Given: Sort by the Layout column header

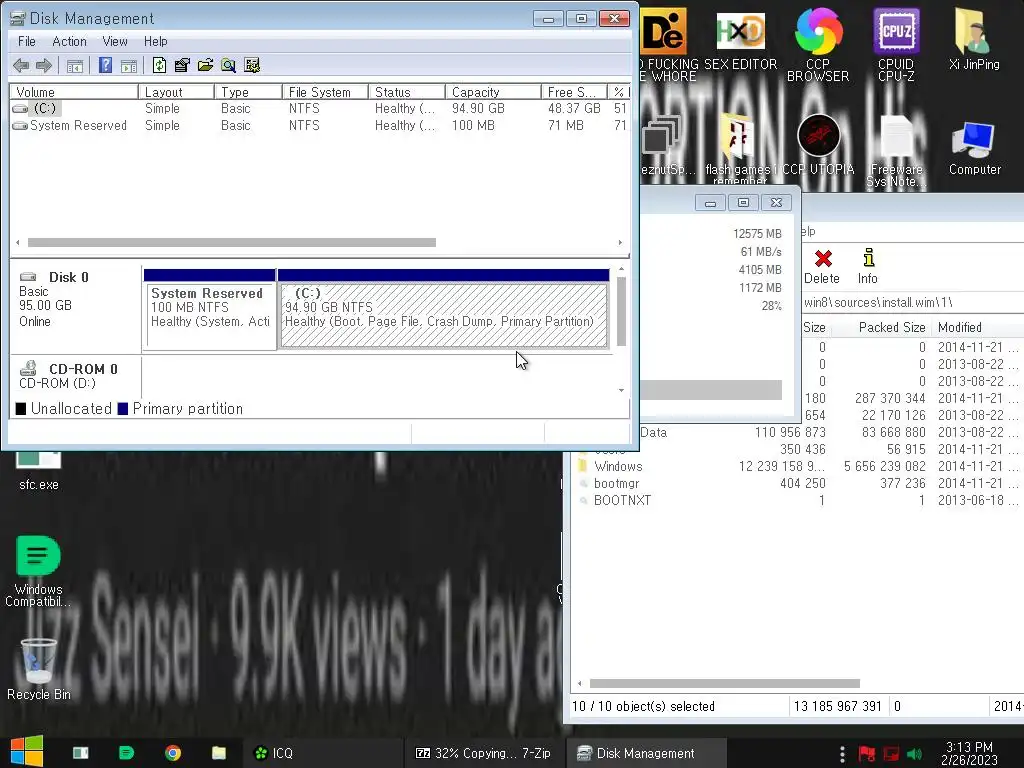Looking at the screenshot, I should pyautogui.click(x=176, y=92).
